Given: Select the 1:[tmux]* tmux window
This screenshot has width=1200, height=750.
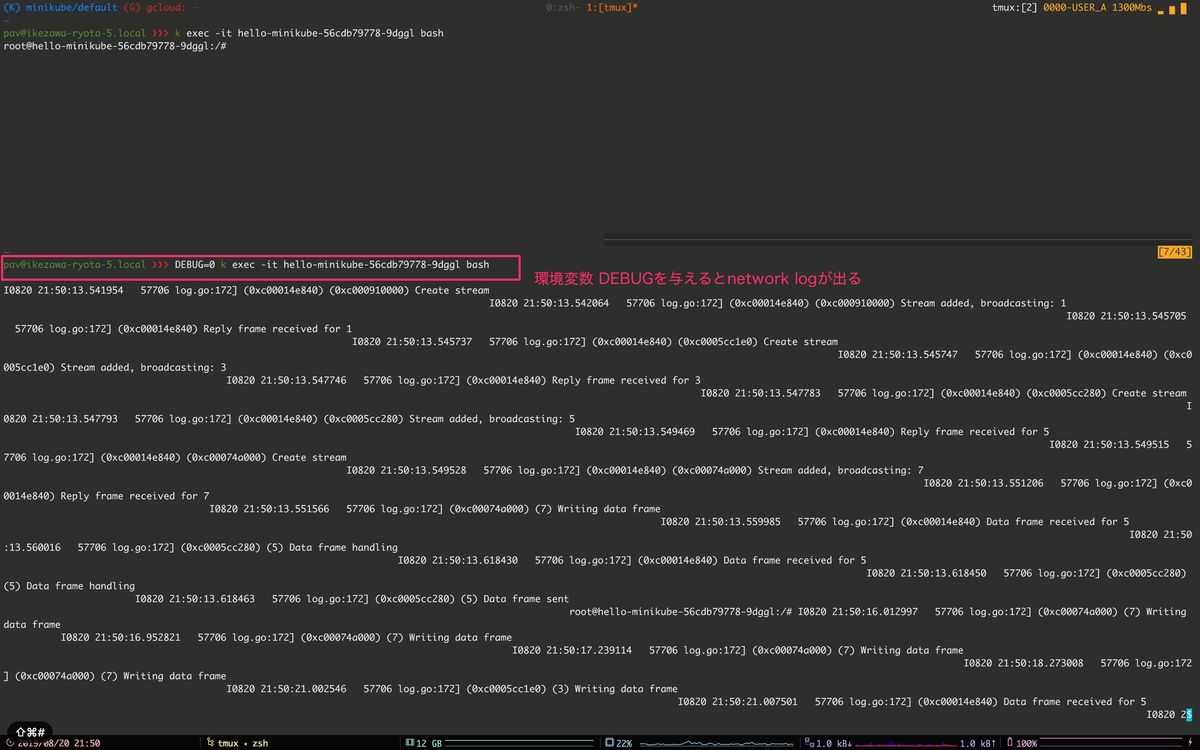Looking at the screenshot, I should point(612,8).
